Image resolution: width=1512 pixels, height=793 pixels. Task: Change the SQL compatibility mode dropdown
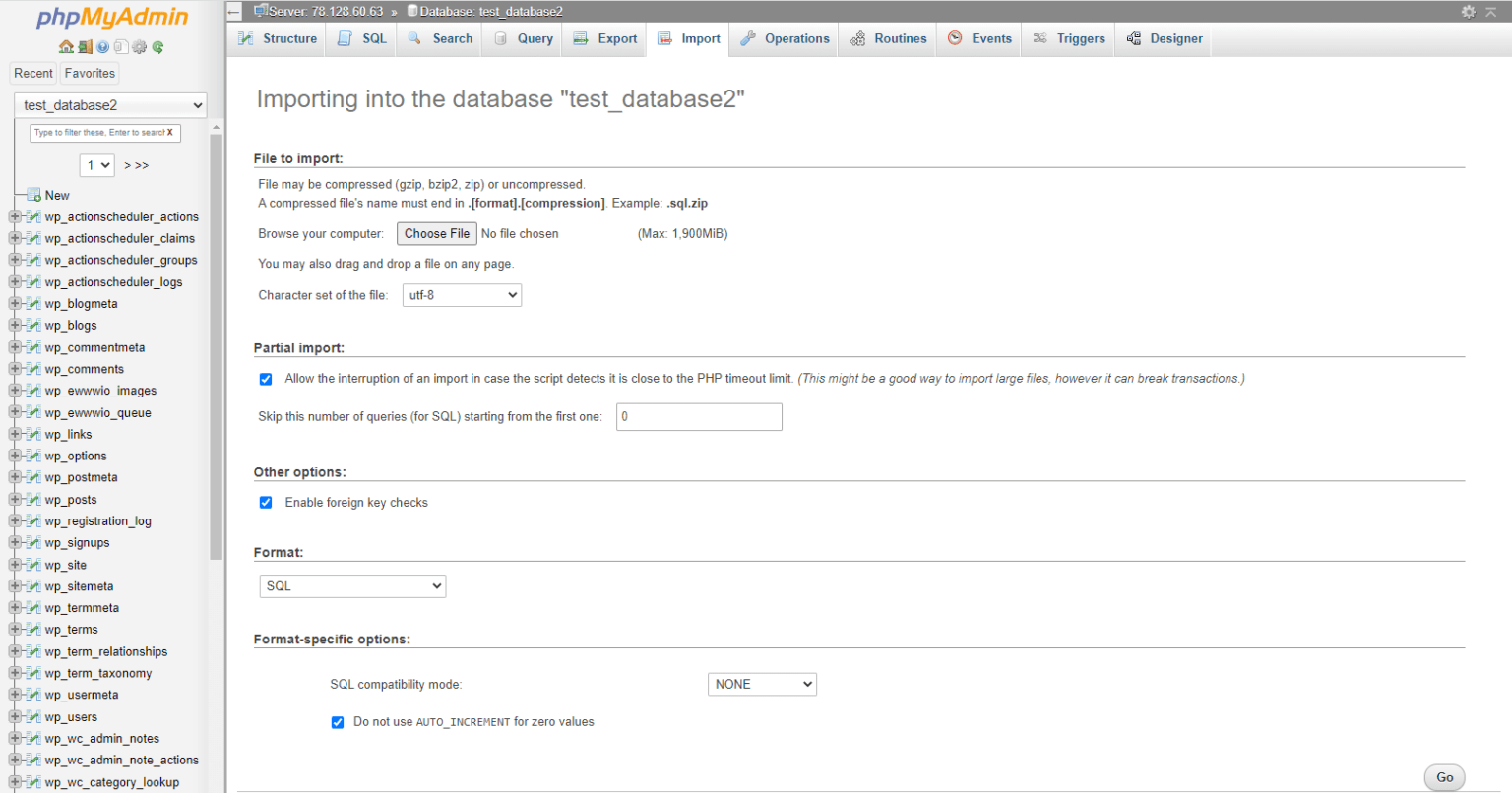(x=761, y=684)
